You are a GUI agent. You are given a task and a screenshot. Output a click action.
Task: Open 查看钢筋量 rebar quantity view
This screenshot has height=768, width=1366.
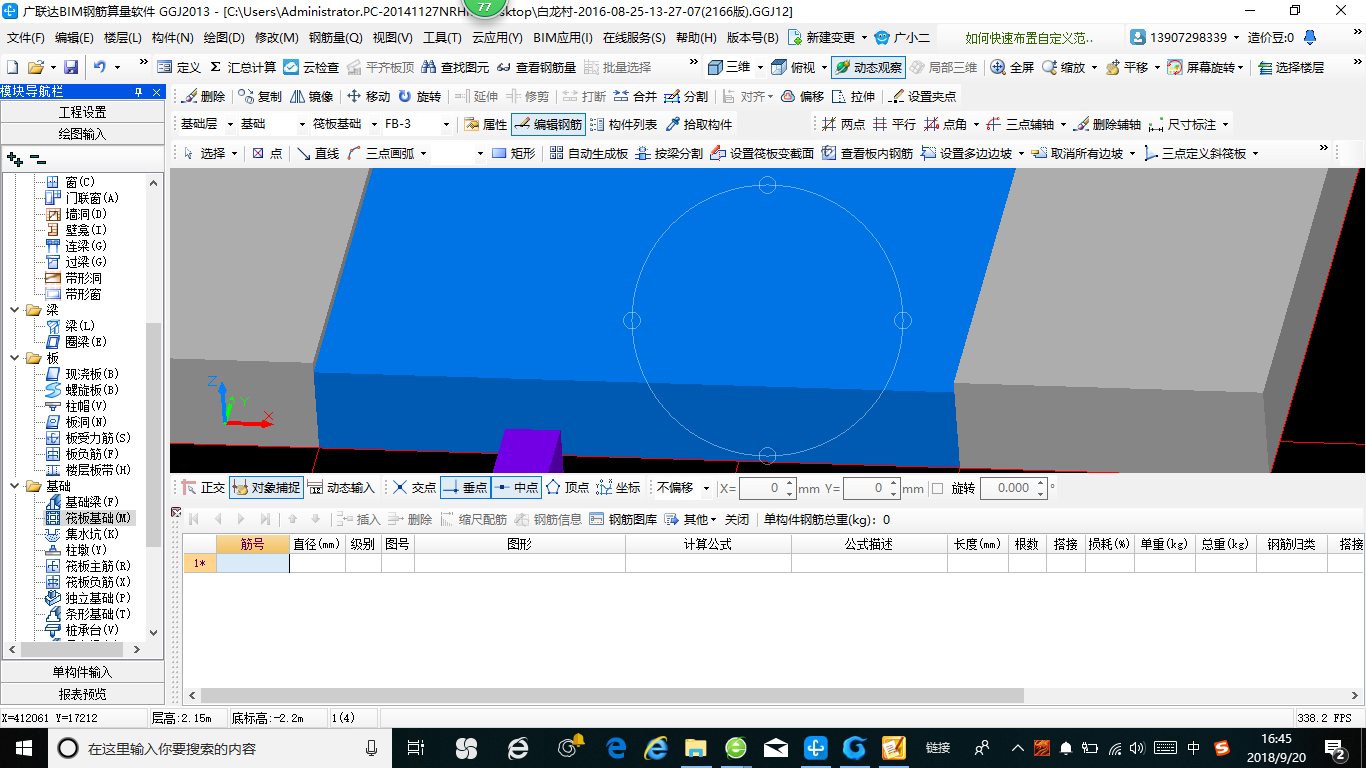click(537, 67)
